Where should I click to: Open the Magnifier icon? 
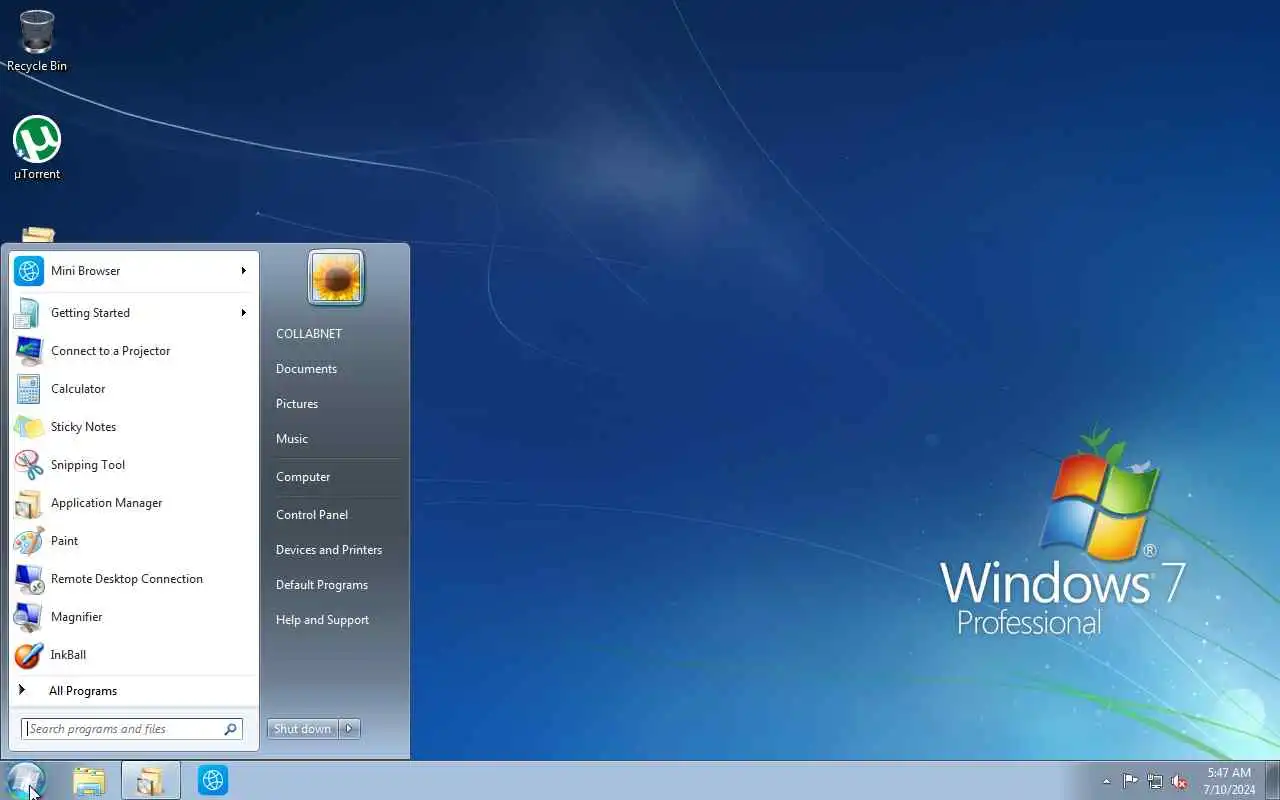point(28,617)
